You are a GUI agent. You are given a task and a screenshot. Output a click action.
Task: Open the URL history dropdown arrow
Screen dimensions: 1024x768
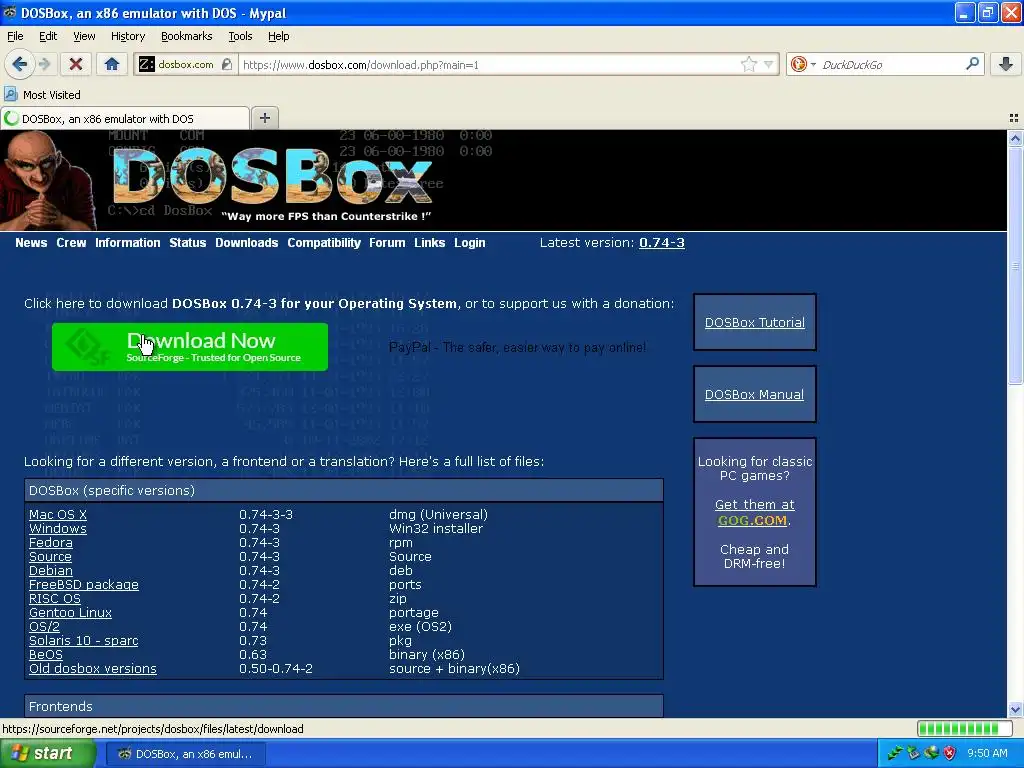click(769, 64)
